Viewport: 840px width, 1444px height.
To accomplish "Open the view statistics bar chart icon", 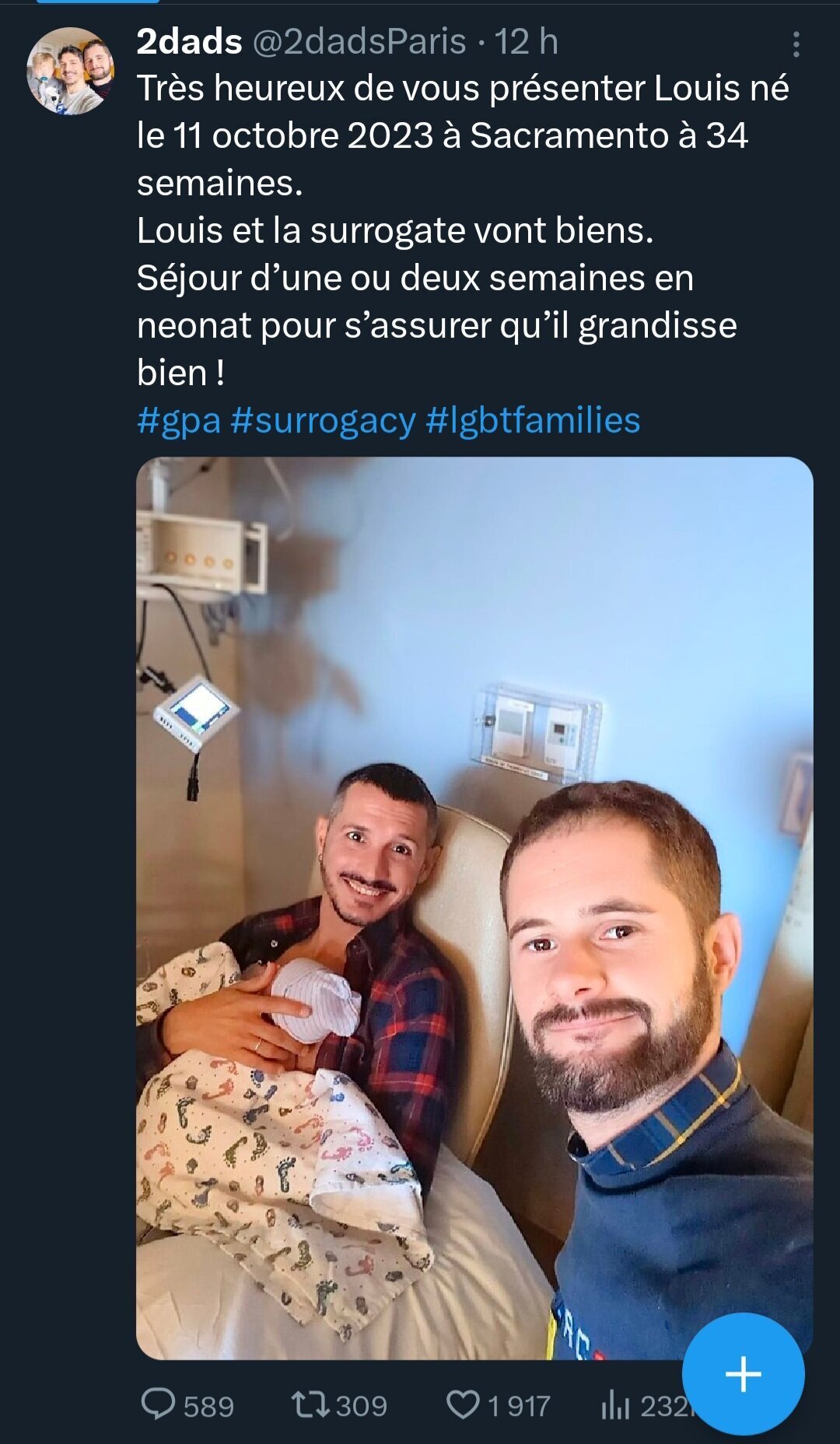I will pyautogui.click(x=615, y=1404).
